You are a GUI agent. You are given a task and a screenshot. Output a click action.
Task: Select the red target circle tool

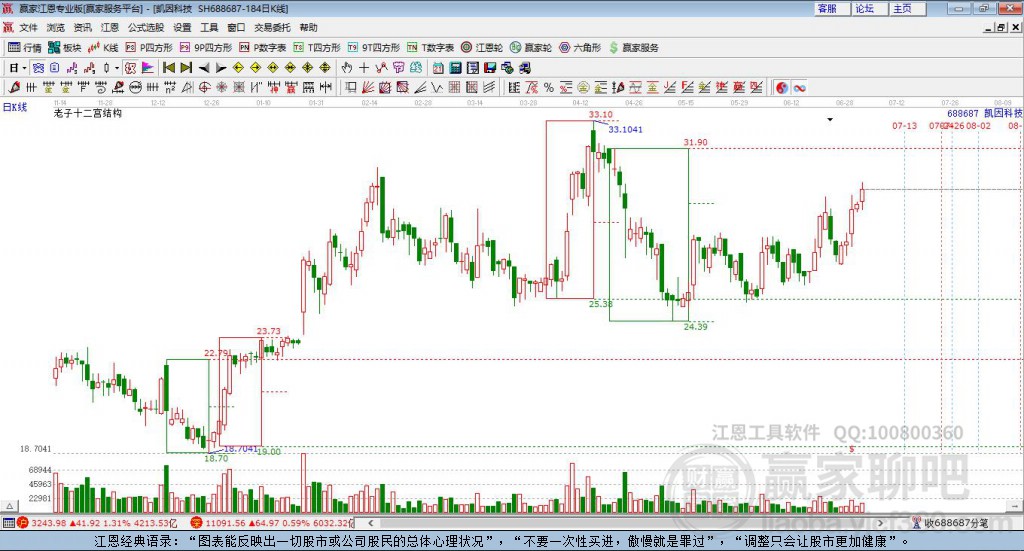[204, 87]
